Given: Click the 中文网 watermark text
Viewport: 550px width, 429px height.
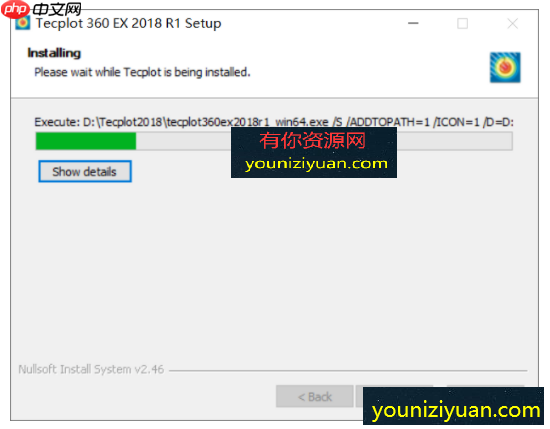Looking at the screenshot, I should tap(57, 9).
